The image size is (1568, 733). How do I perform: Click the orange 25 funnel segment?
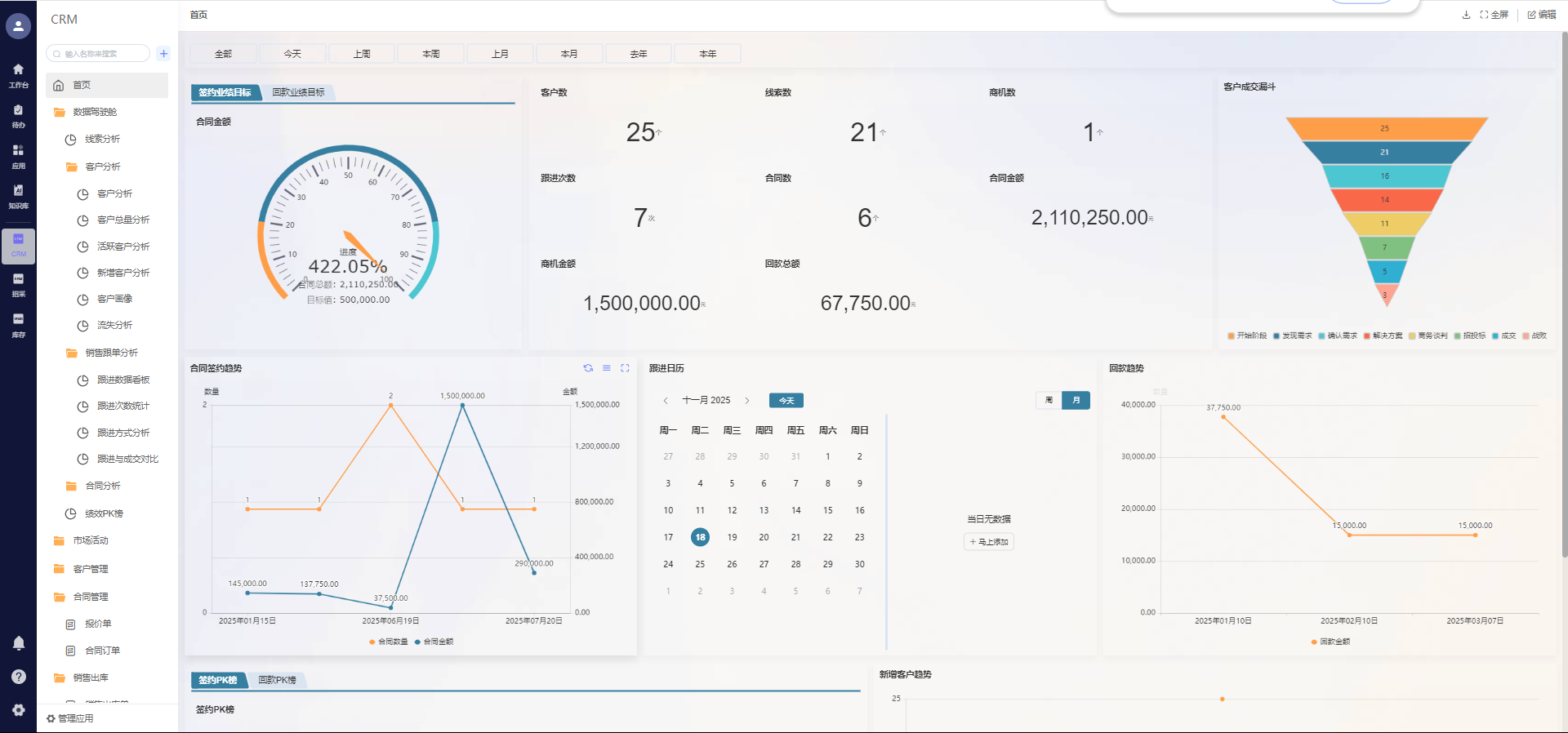(x=1385, y=128)
